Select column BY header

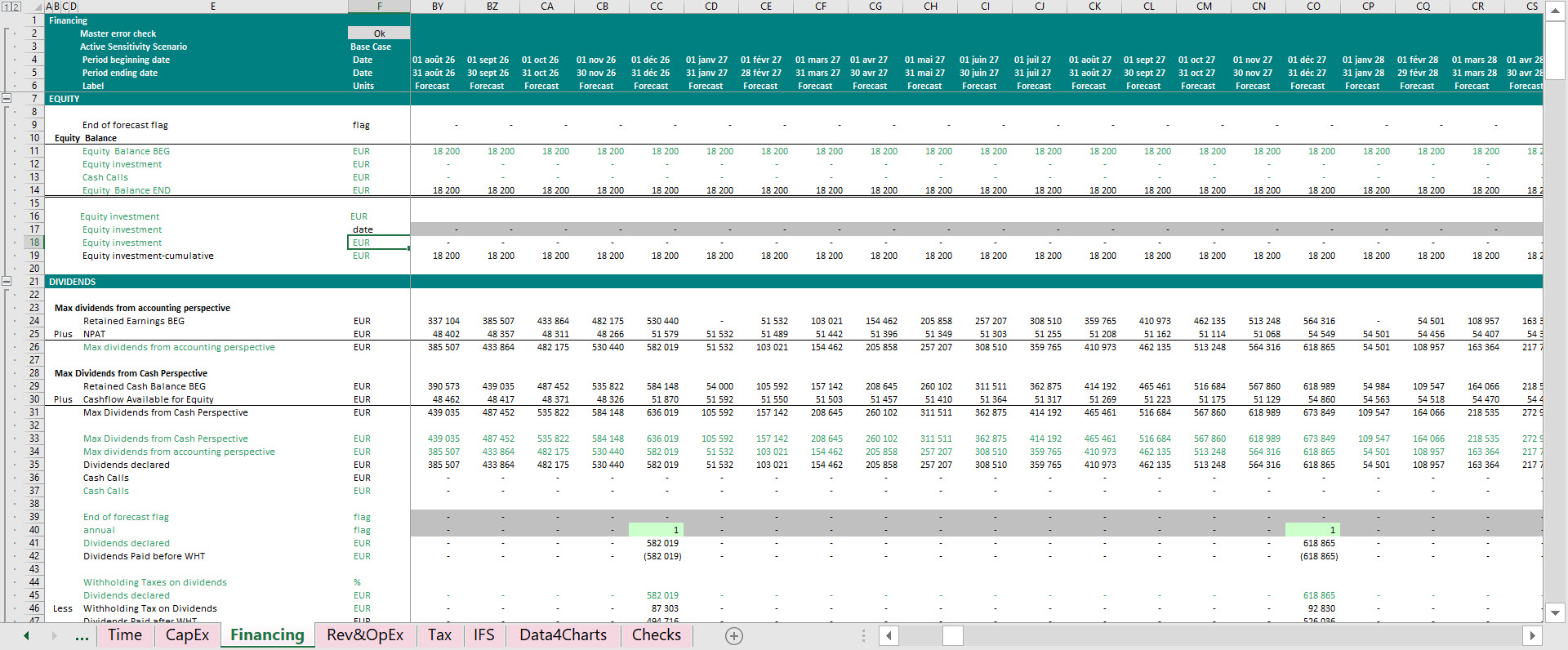tap(438, 7)
